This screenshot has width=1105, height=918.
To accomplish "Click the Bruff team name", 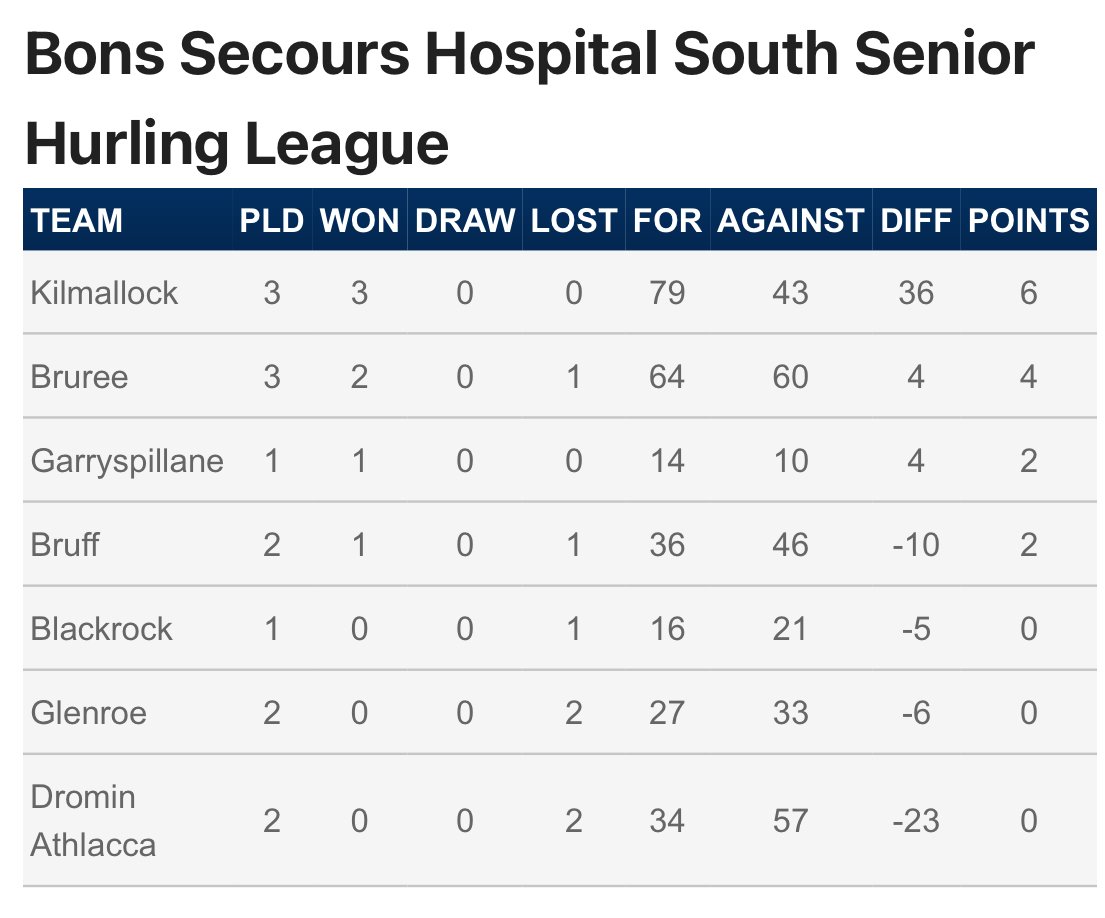I will pos(65,545).
